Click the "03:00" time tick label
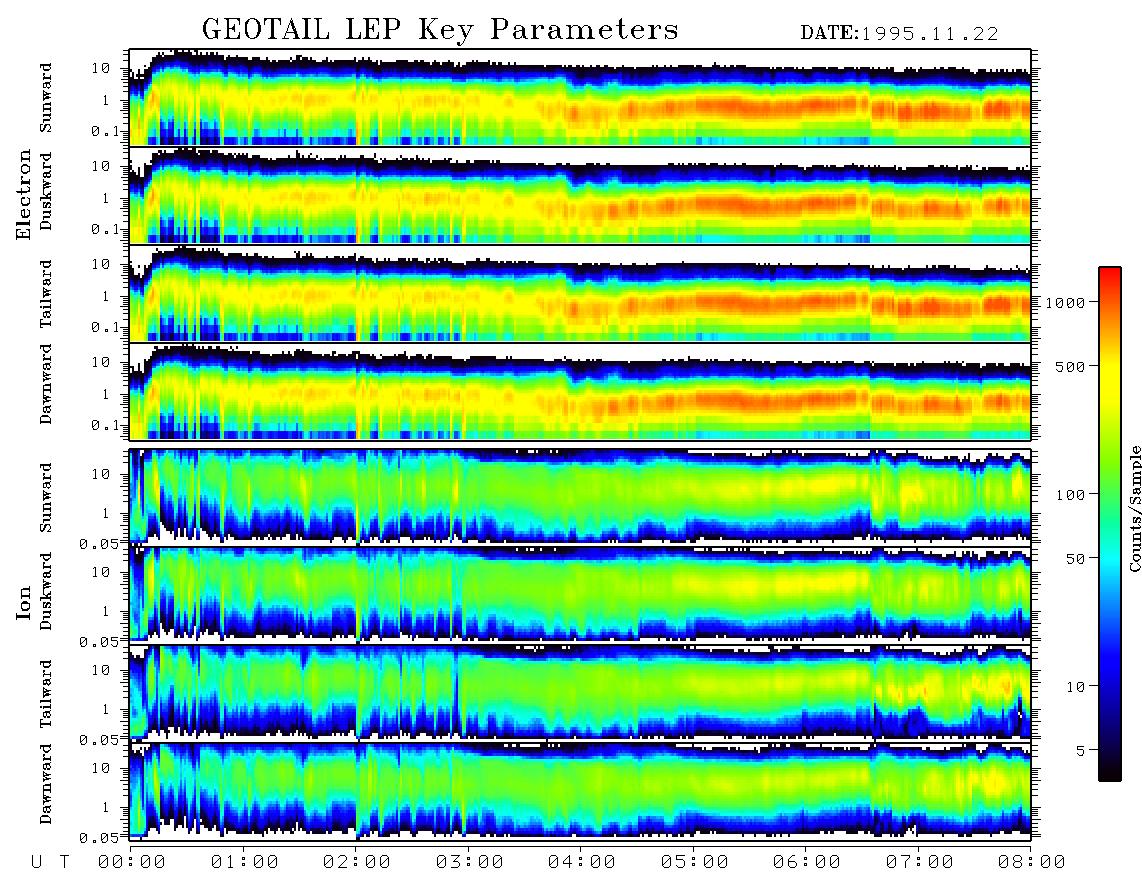The height and width of the screenshot is (880, 1142). pos(470,862)
